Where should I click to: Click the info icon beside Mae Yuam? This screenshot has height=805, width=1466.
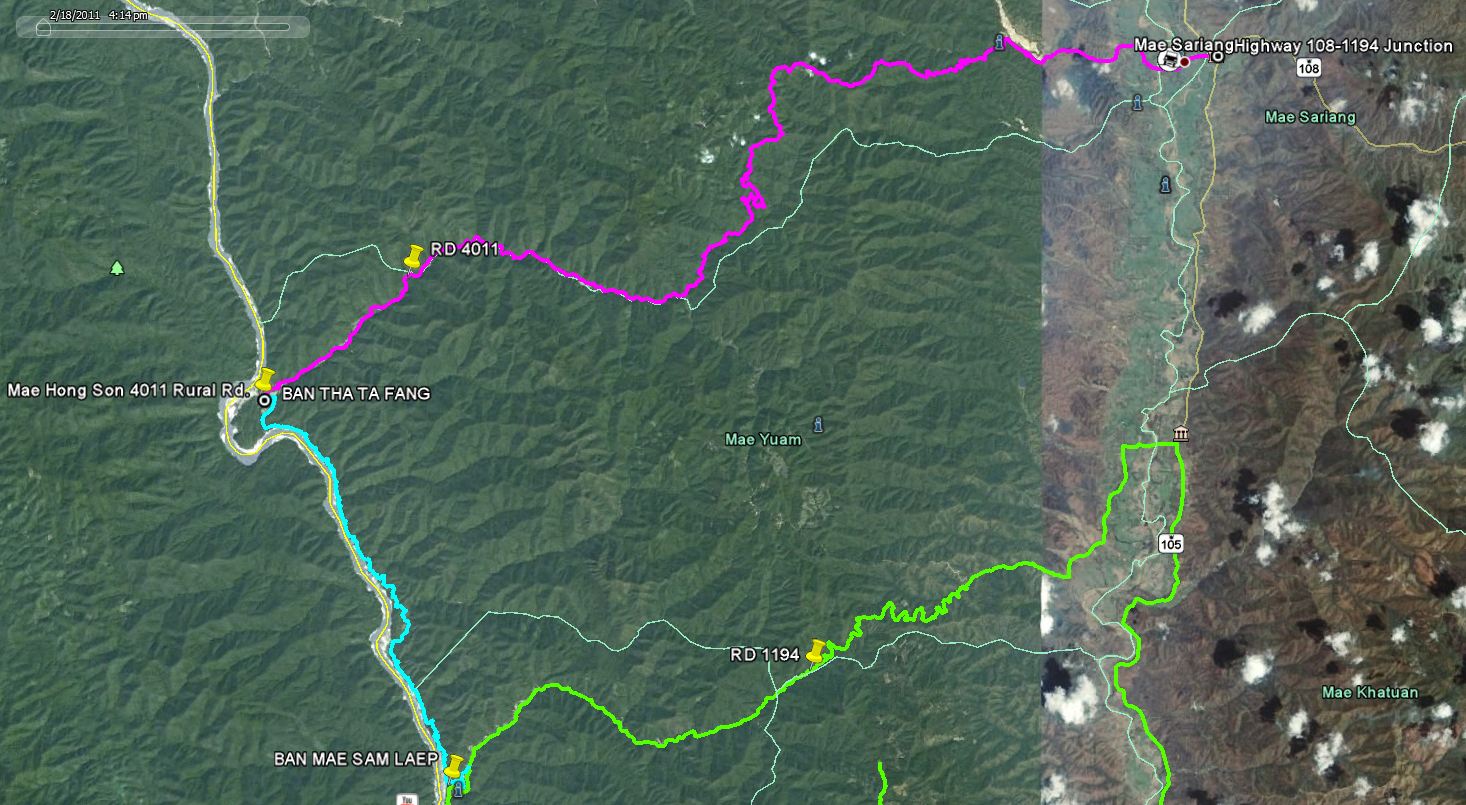pos(818,424)
